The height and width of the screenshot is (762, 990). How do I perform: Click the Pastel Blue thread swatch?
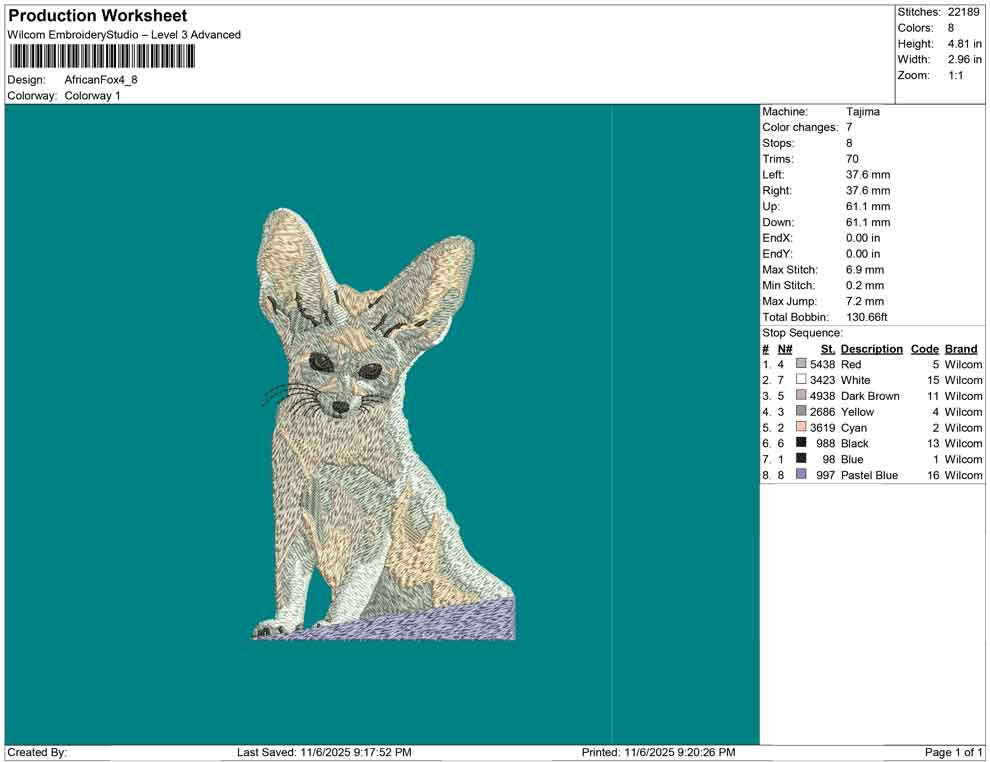[x=801, y=475]
